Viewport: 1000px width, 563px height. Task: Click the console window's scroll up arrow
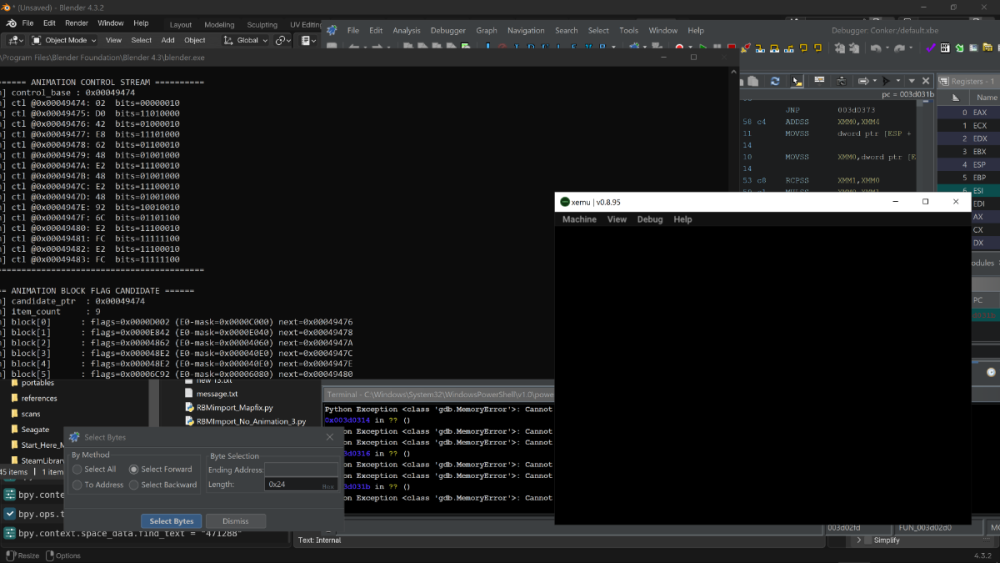(733, 71)
